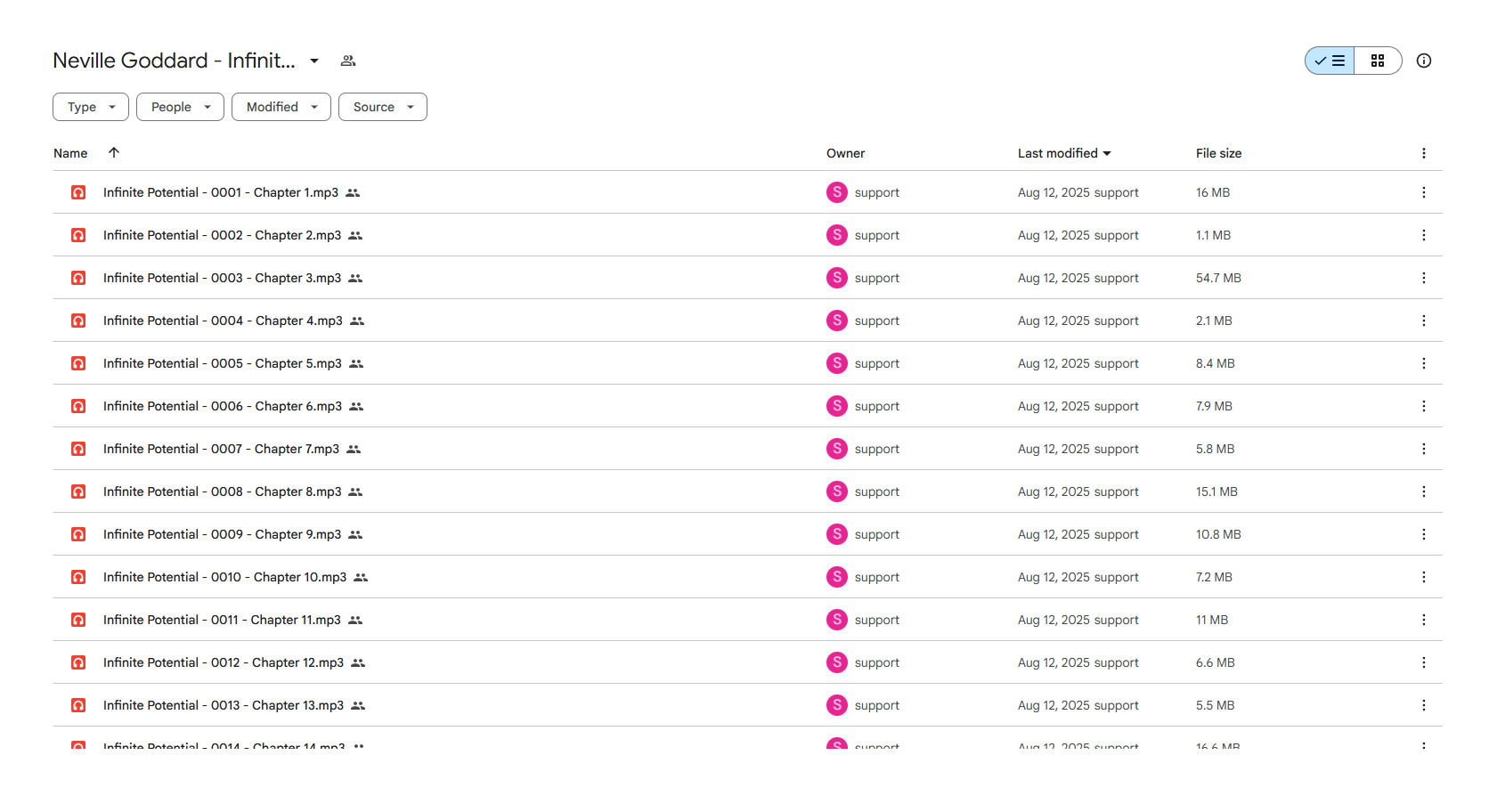The height and width of the screenshot is (812, 1489).
Task: Open column header more options menu
Action: pyautogui.click(x=1424, y=153)
